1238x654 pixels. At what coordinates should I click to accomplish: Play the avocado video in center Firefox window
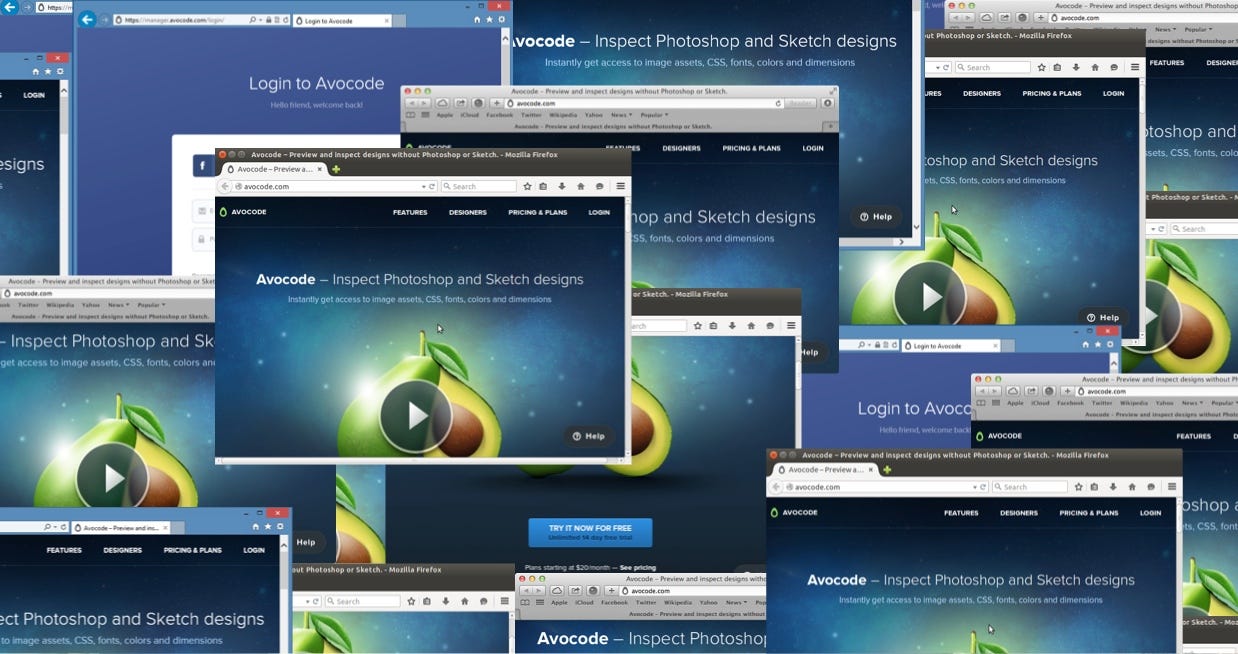click(416, 416)
